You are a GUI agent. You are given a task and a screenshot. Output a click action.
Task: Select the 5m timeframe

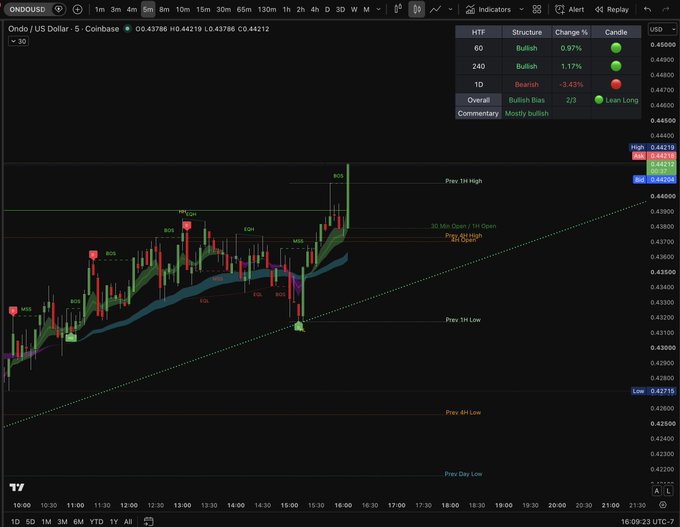(x=148, y=9)
